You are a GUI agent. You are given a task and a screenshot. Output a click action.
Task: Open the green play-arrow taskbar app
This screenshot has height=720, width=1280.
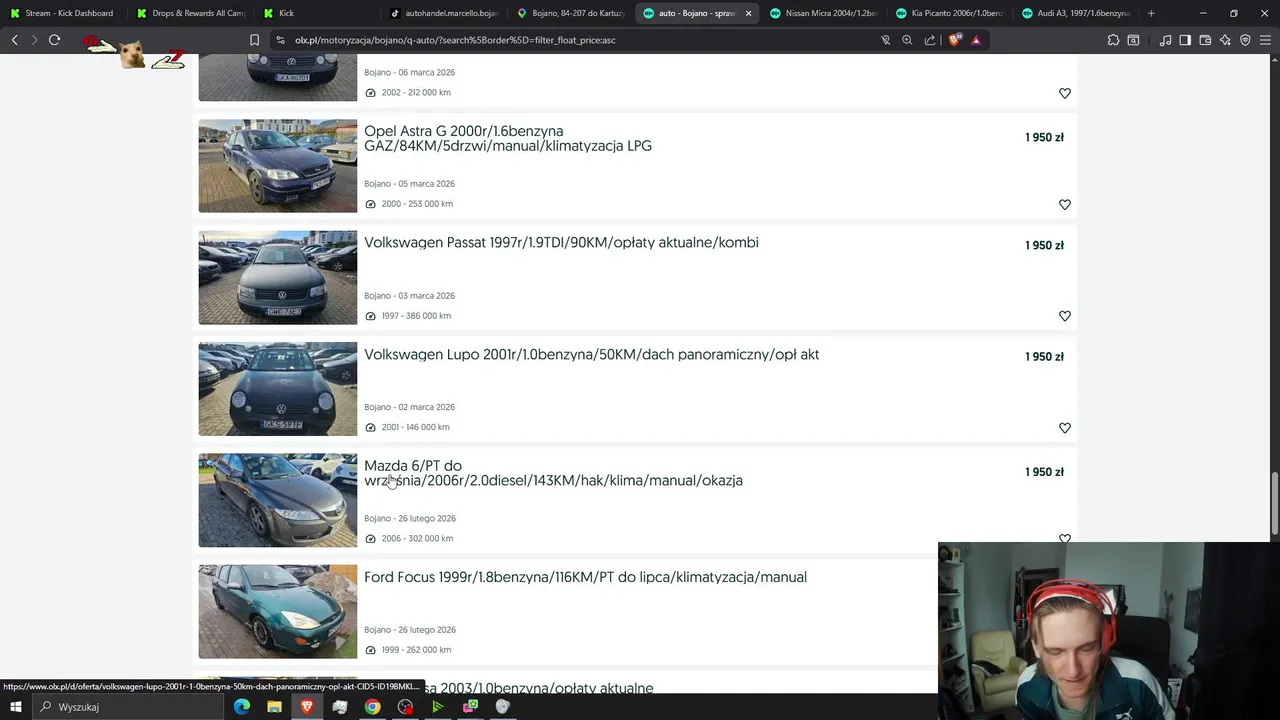pyautogui.click(x=437, y=707)
